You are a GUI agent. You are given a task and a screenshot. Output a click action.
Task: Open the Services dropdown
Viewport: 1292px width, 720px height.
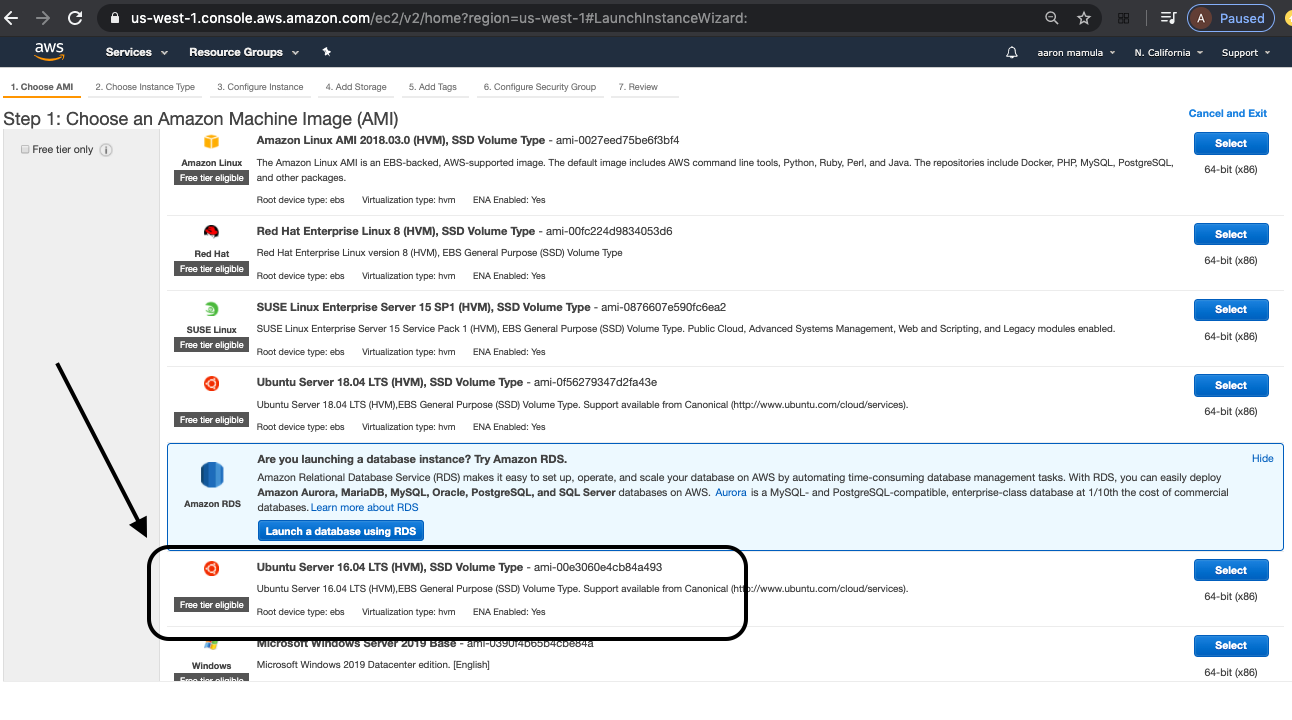click(135, 52)
